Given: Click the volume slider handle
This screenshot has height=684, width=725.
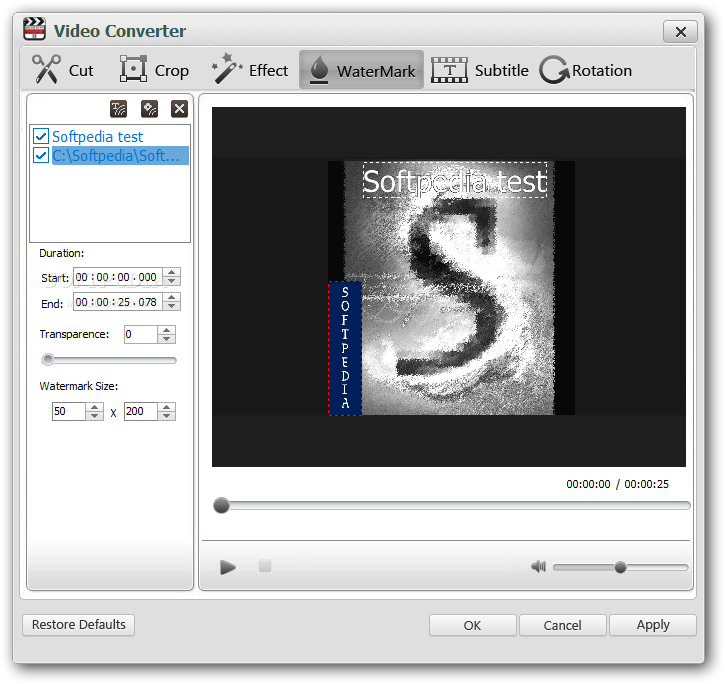Looking at the screenshot, I should (621, 567).
